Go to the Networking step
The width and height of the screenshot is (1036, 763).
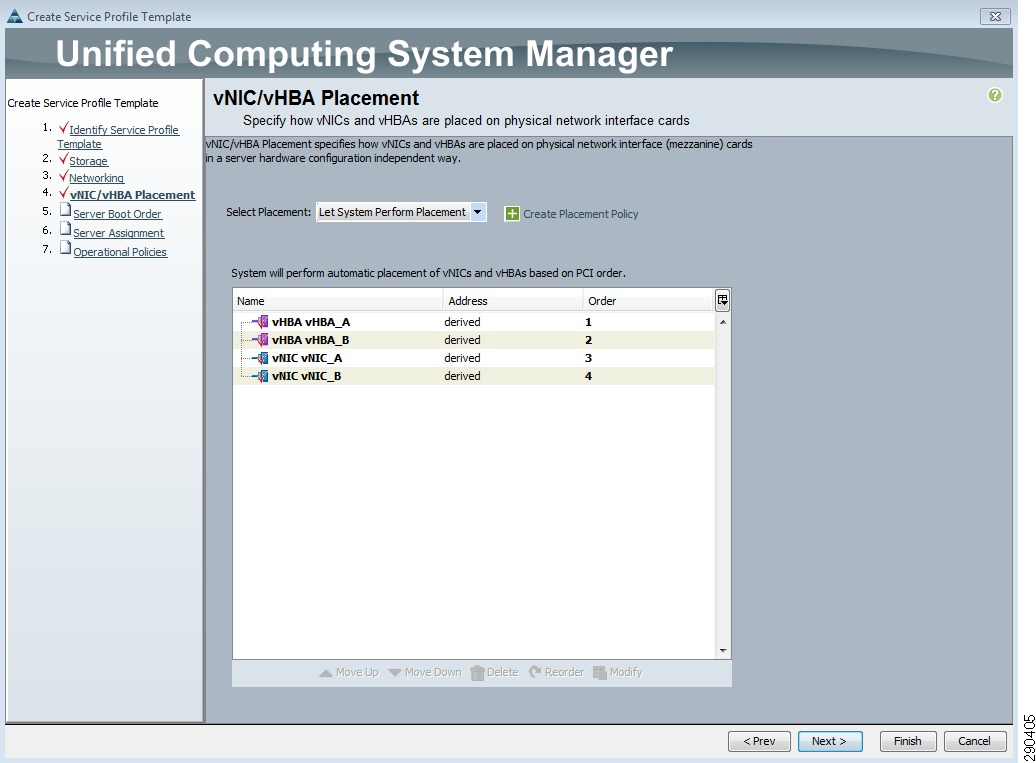96,178
